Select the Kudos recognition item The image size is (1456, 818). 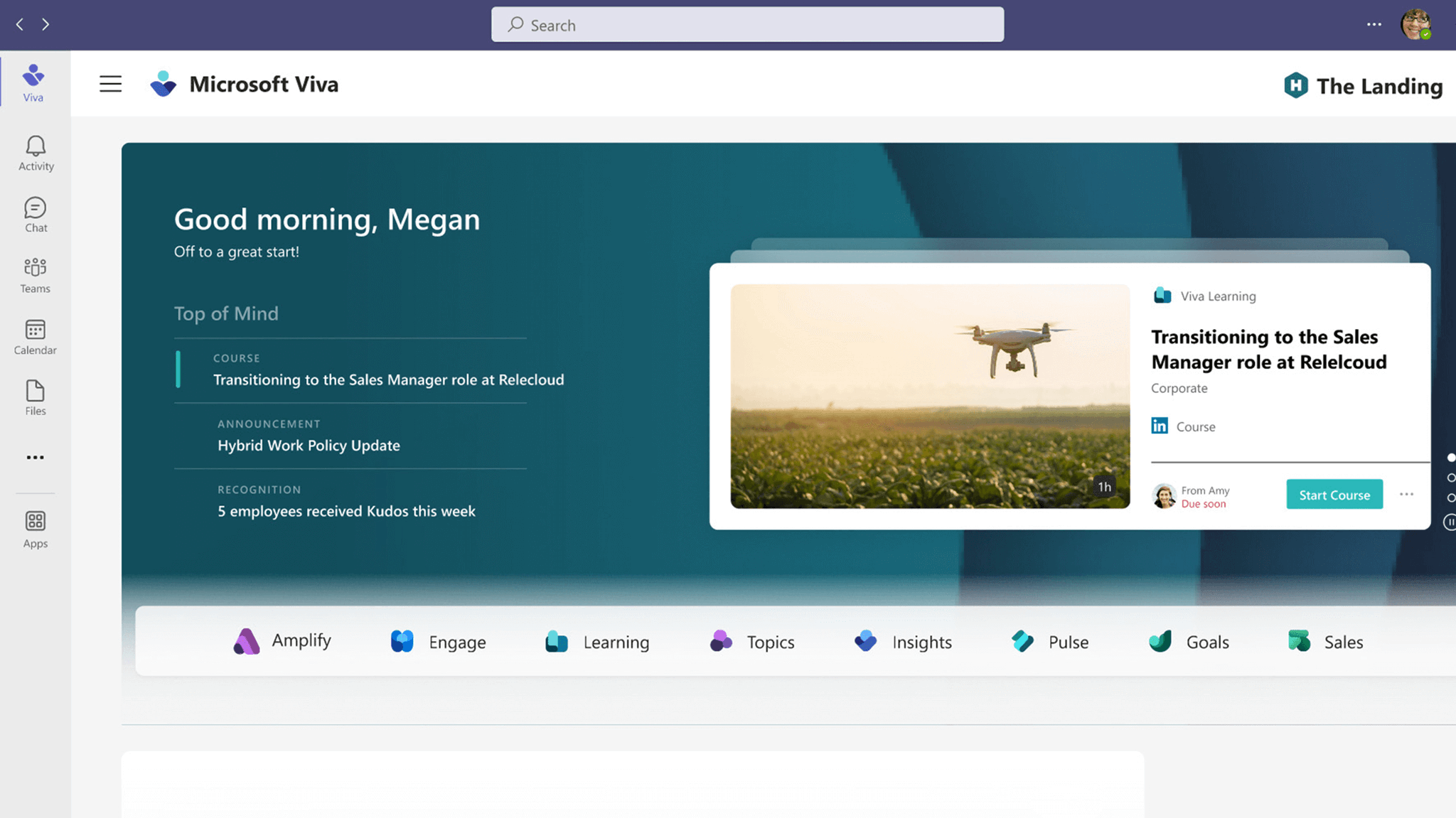(346, 511)
